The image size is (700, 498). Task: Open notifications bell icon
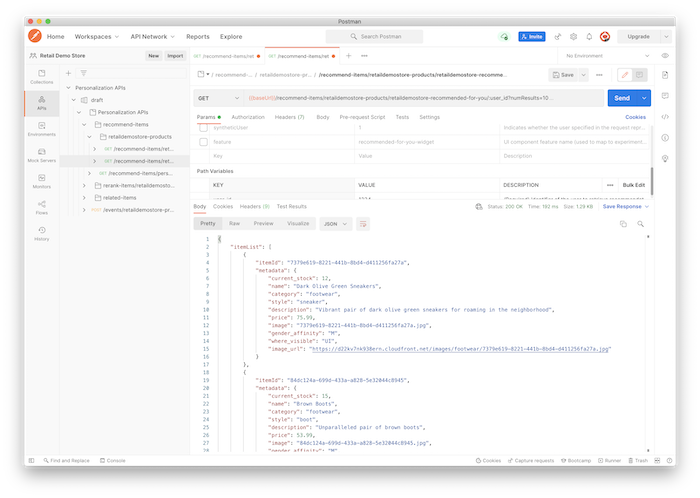(x=589, y=37)
